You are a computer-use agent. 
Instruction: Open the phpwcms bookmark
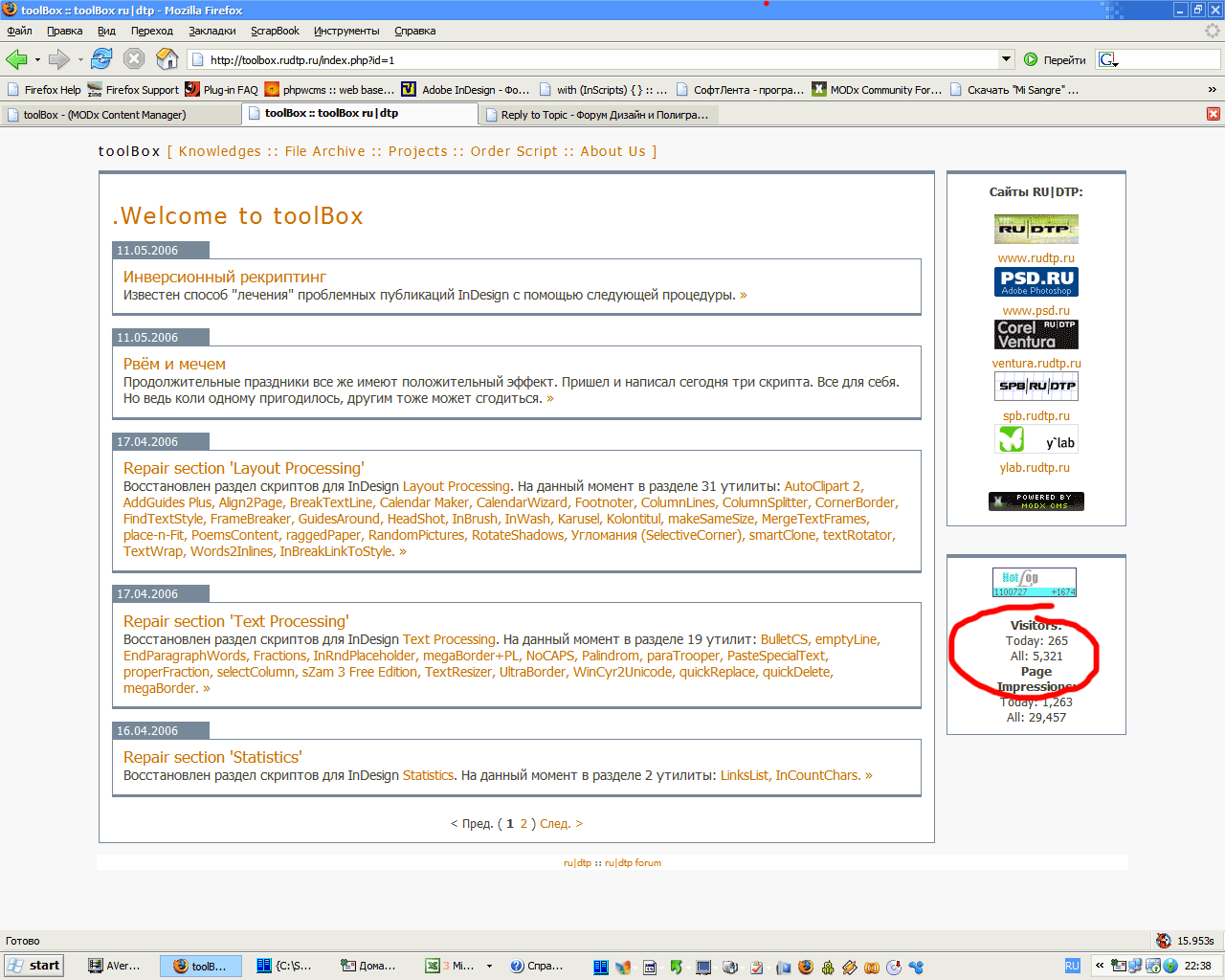330,90
